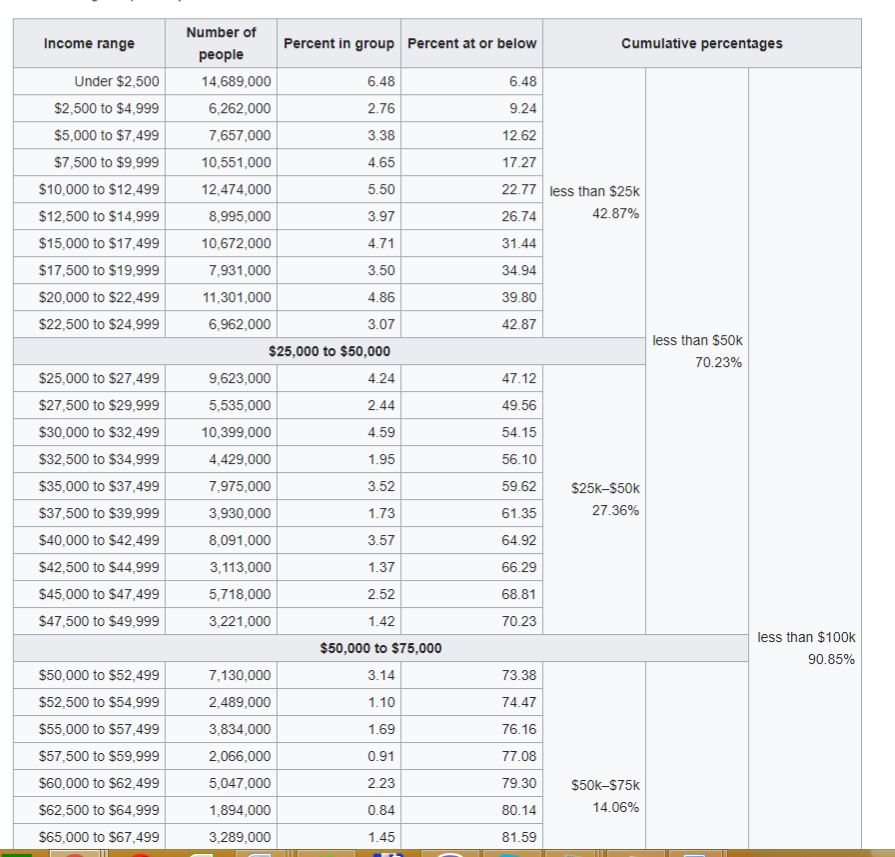Select the people count 14,689,000

236,82
